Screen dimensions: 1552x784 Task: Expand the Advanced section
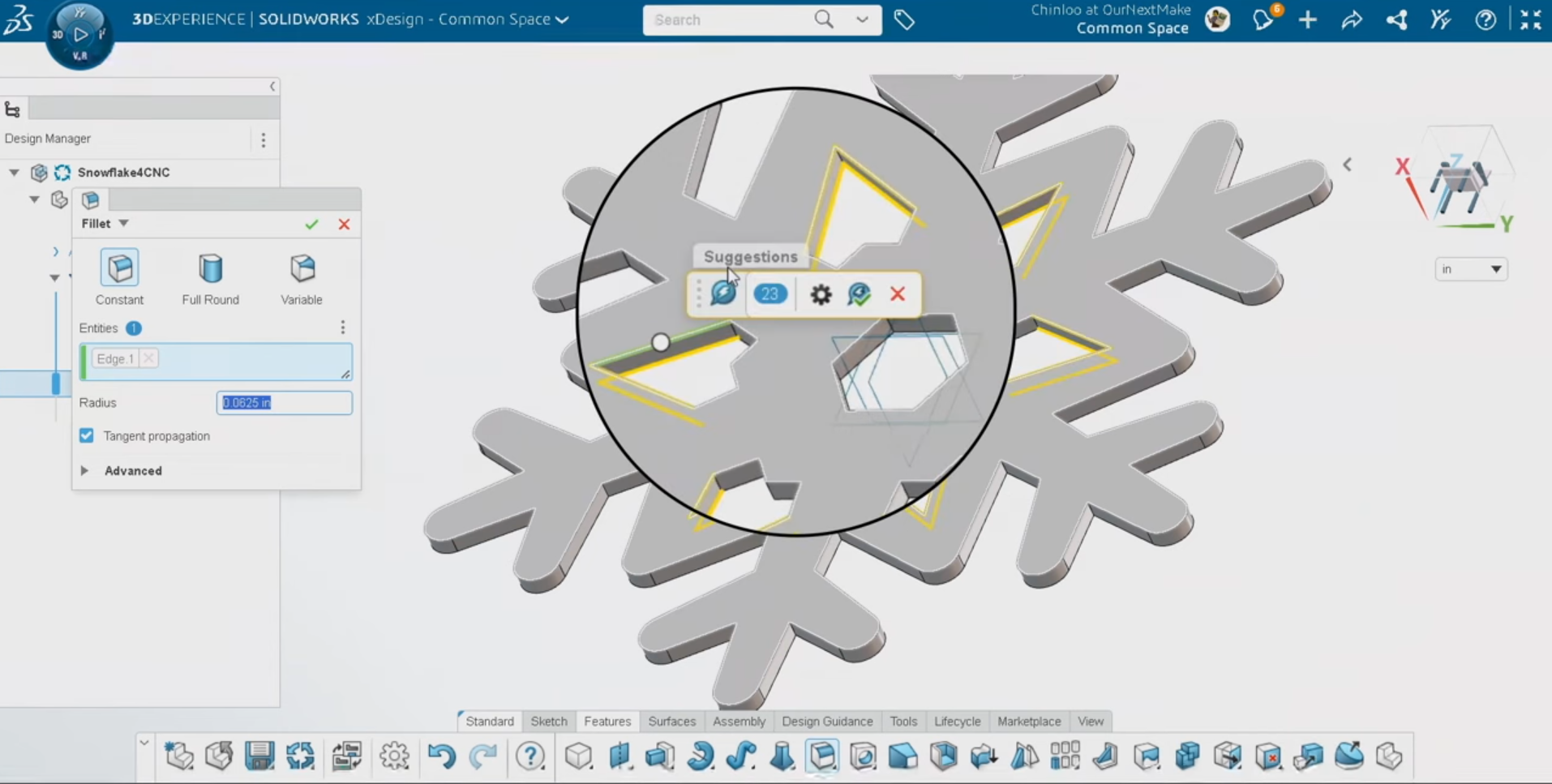click(x=84, y=471)
